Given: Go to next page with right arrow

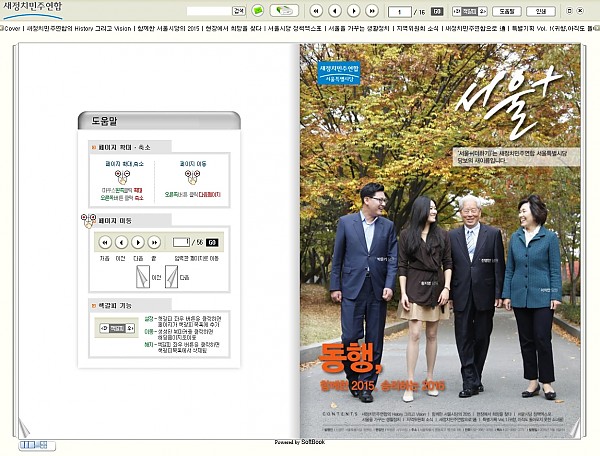Looking at the screenshot, I should 354,11.
